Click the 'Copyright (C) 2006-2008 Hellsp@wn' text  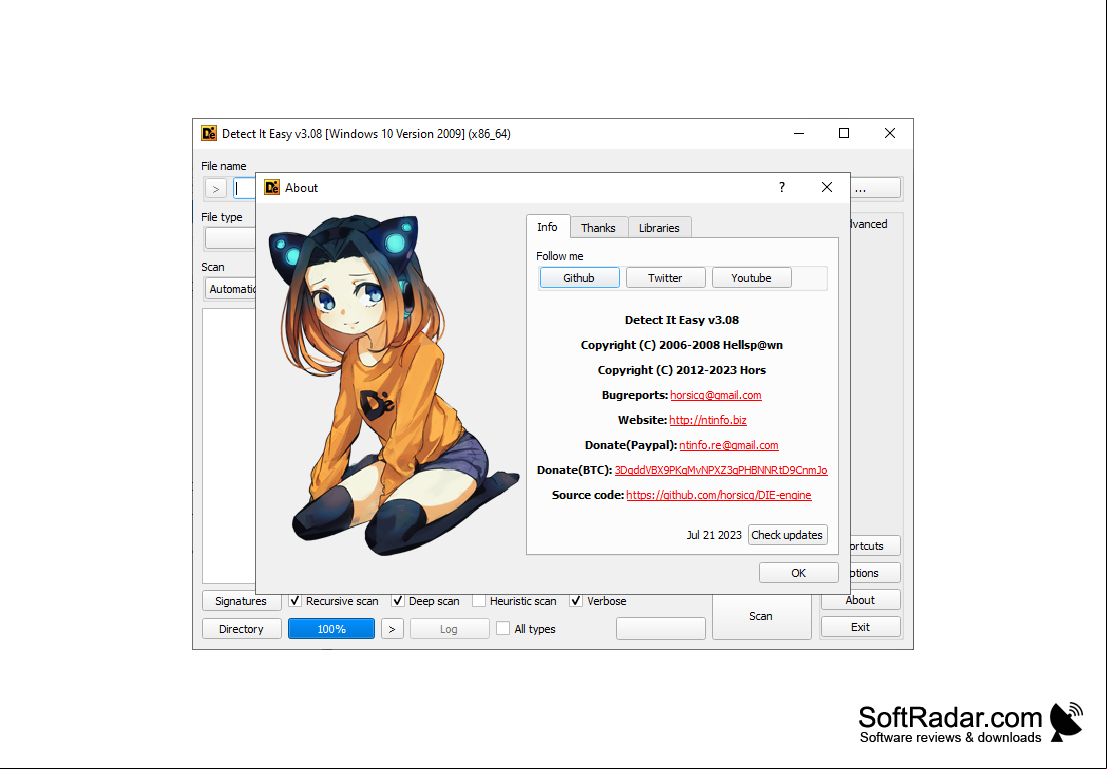[x=682, y=345]
